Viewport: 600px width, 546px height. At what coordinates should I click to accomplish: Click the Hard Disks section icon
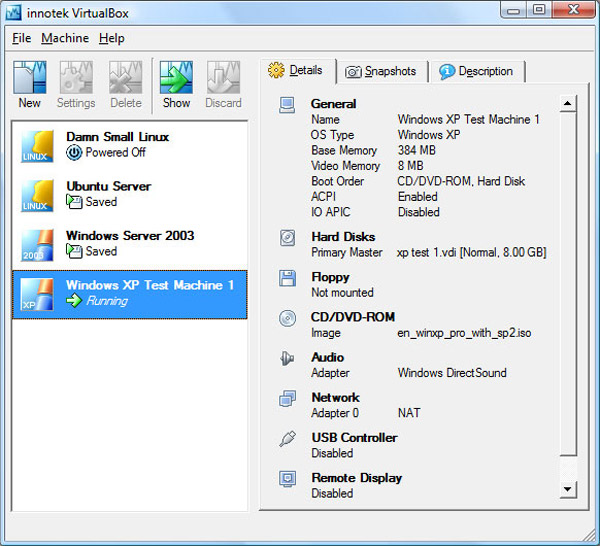pyautogui.click(x=287, y=238)
